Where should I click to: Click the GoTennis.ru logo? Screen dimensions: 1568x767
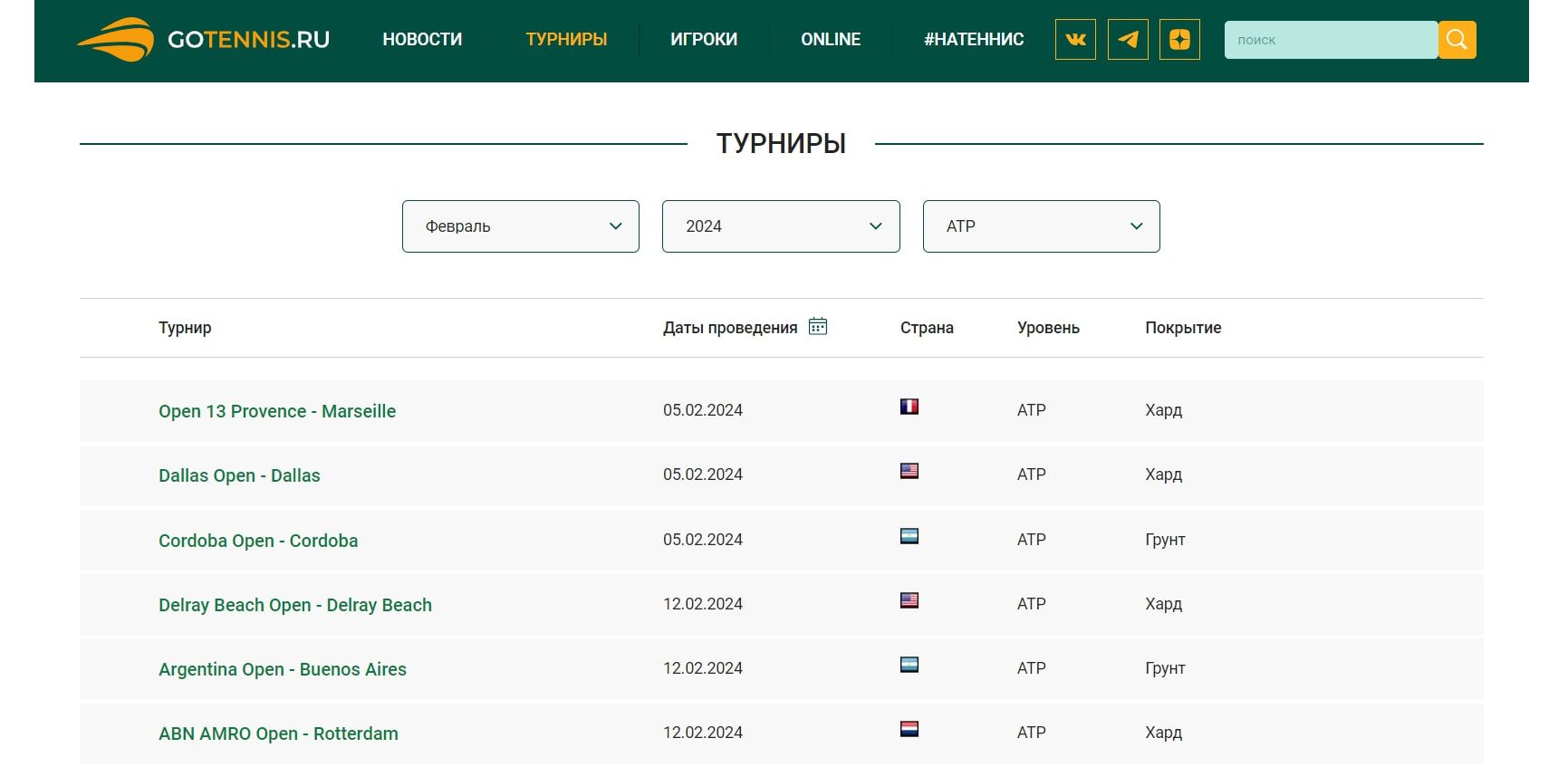[x=203, y=40]
